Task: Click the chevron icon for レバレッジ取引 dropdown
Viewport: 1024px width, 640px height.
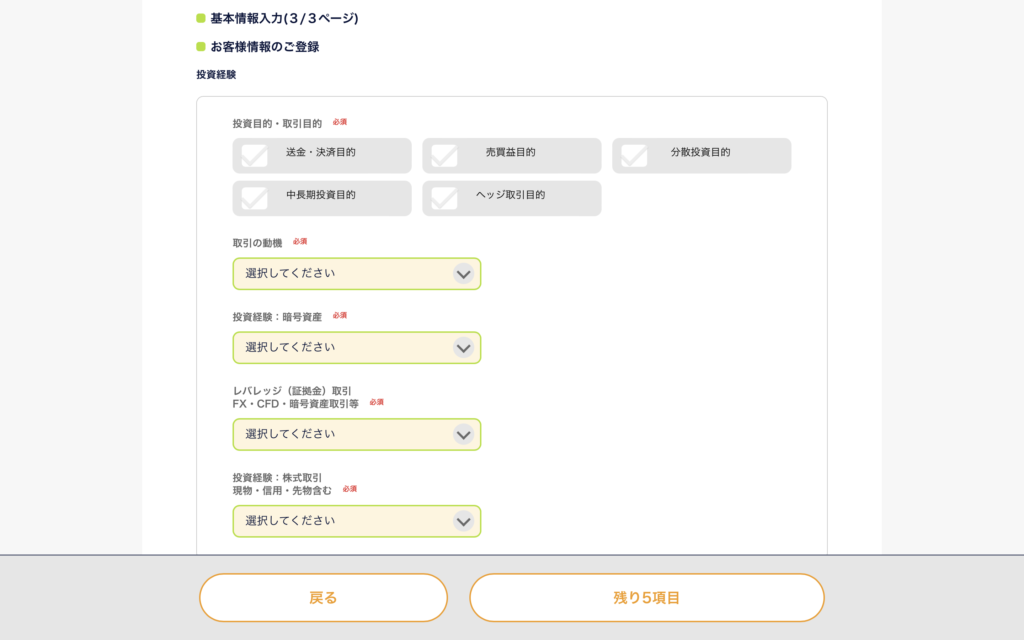Action: [463, 434]
